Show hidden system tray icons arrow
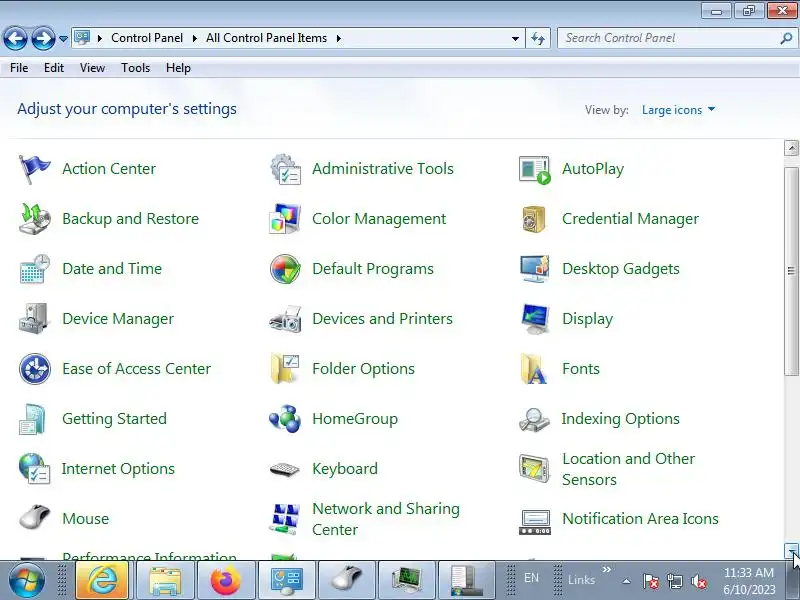The image size is (800, 600). pos(627,581)
